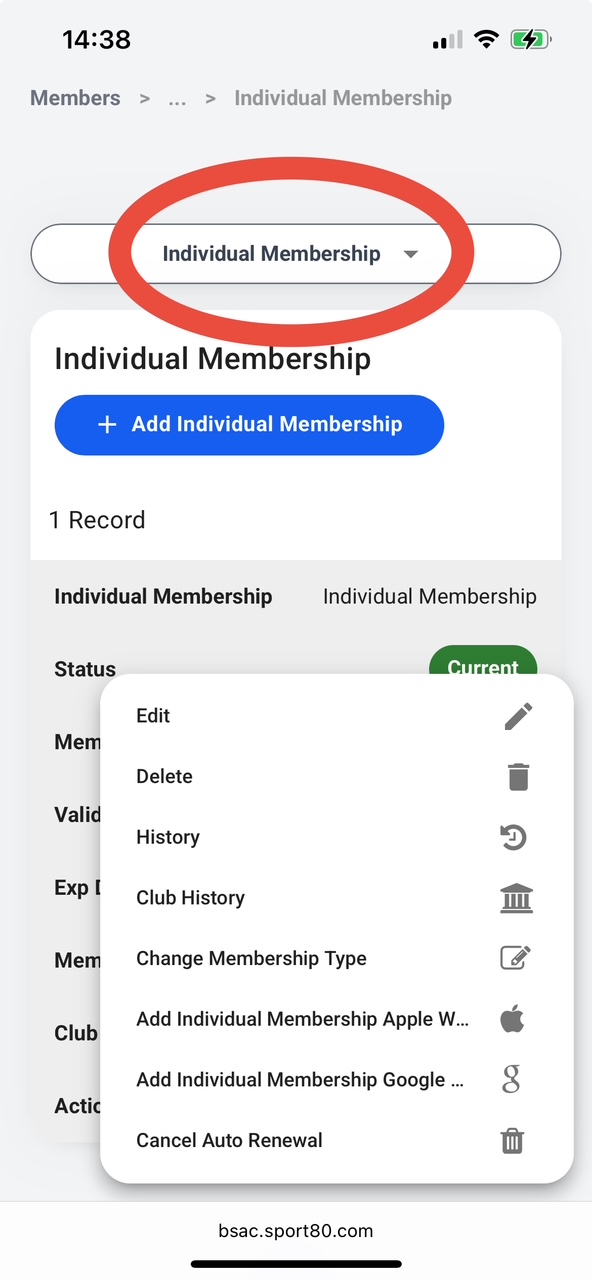Click the pencil Edit icon

pyautogui.click(x=518, y=716)
